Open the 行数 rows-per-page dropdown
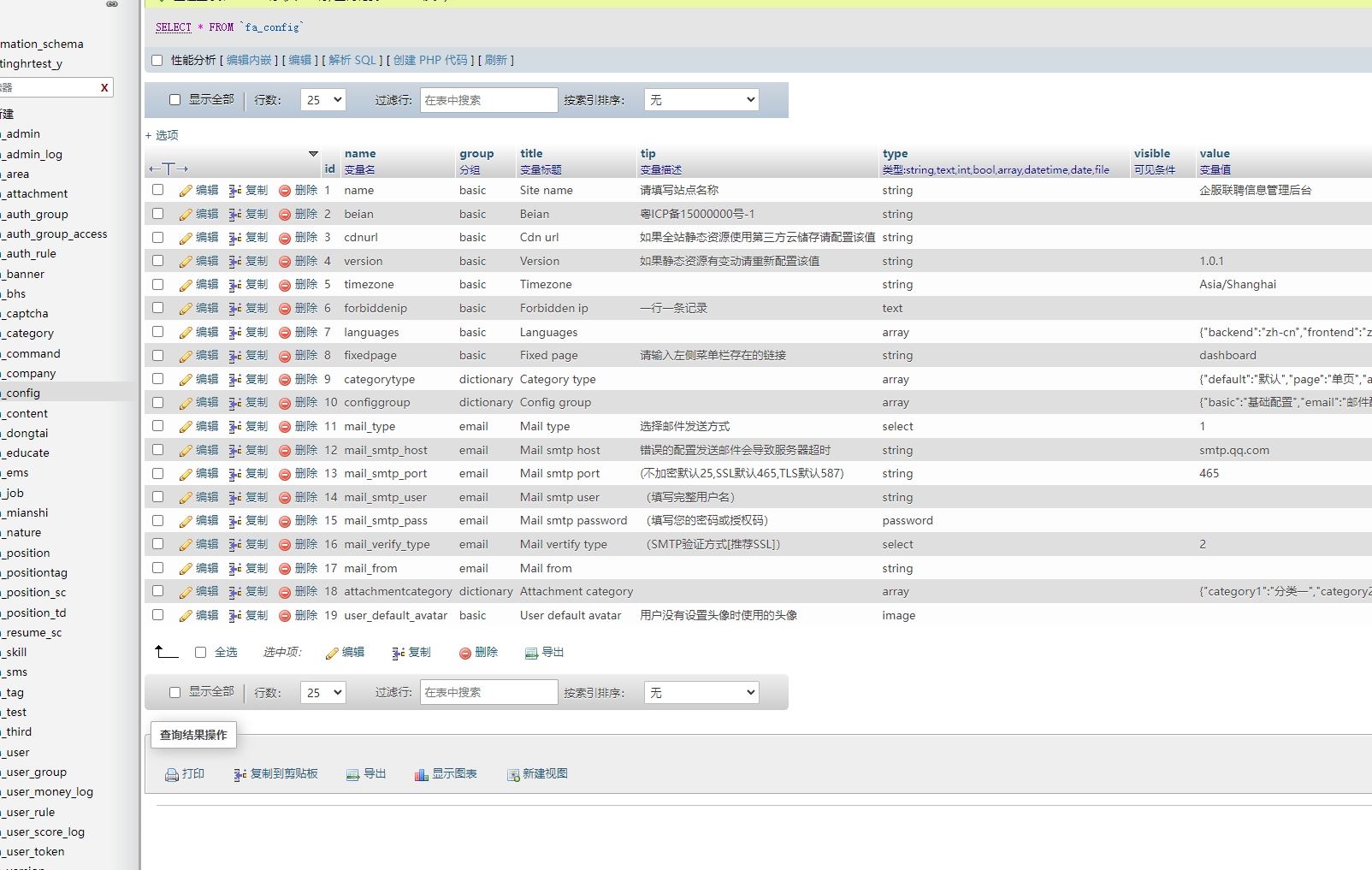Viewport: 1372px width, 870px height. (x=322, y=100)
